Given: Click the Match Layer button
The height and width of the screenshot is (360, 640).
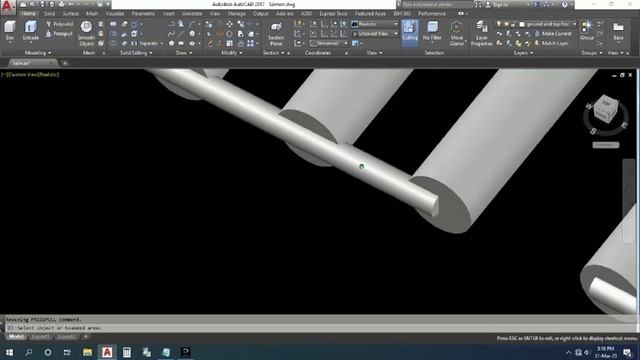Looking at the screenshot, I should coord(551,43).
